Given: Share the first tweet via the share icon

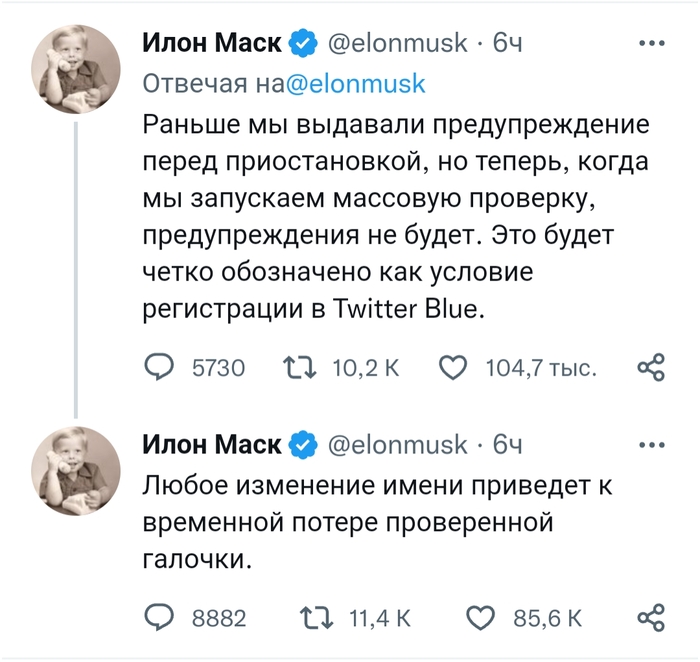Looking at the screenshot, I should (x=651, y=368).
